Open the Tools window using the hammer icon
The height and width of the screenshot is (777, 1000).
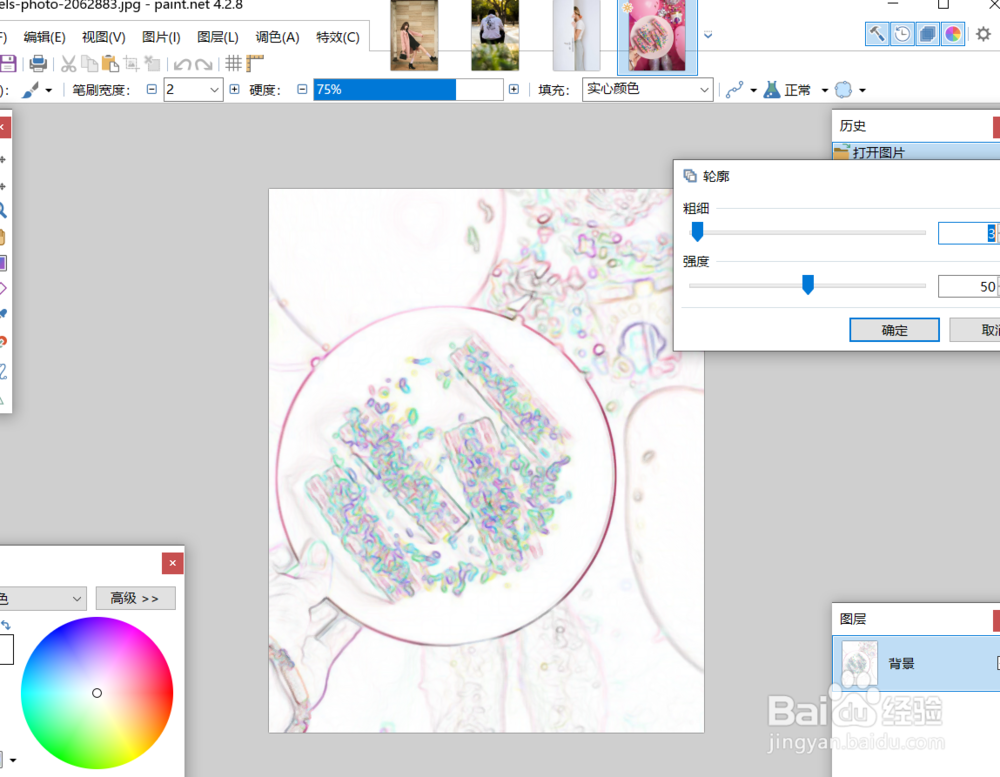click(x=876, y=33)
